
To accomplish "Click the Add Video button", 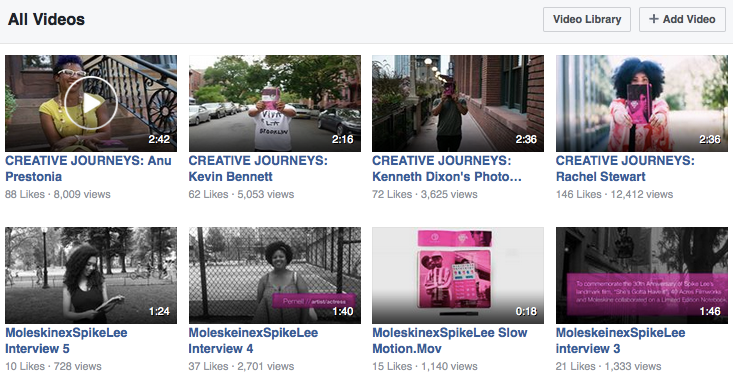I will coord(682,20).
